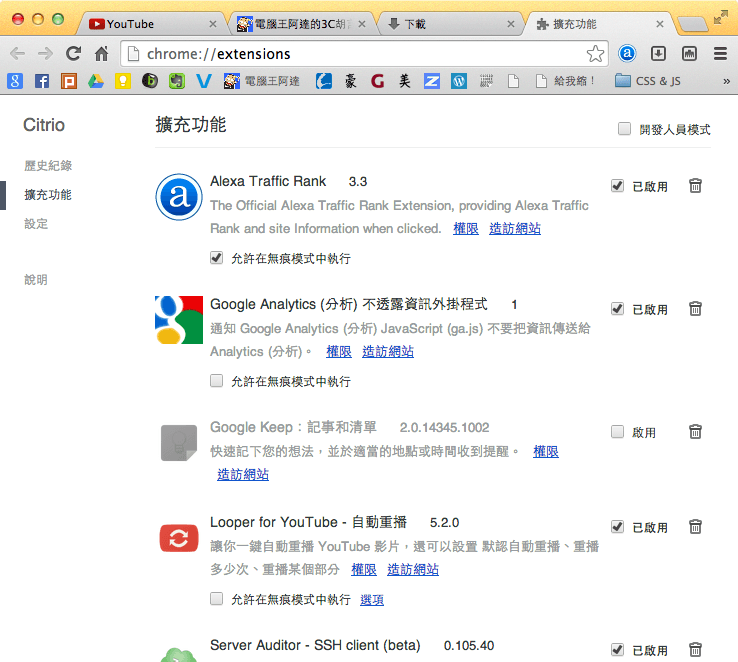Open the hamburger main menu

720,54
